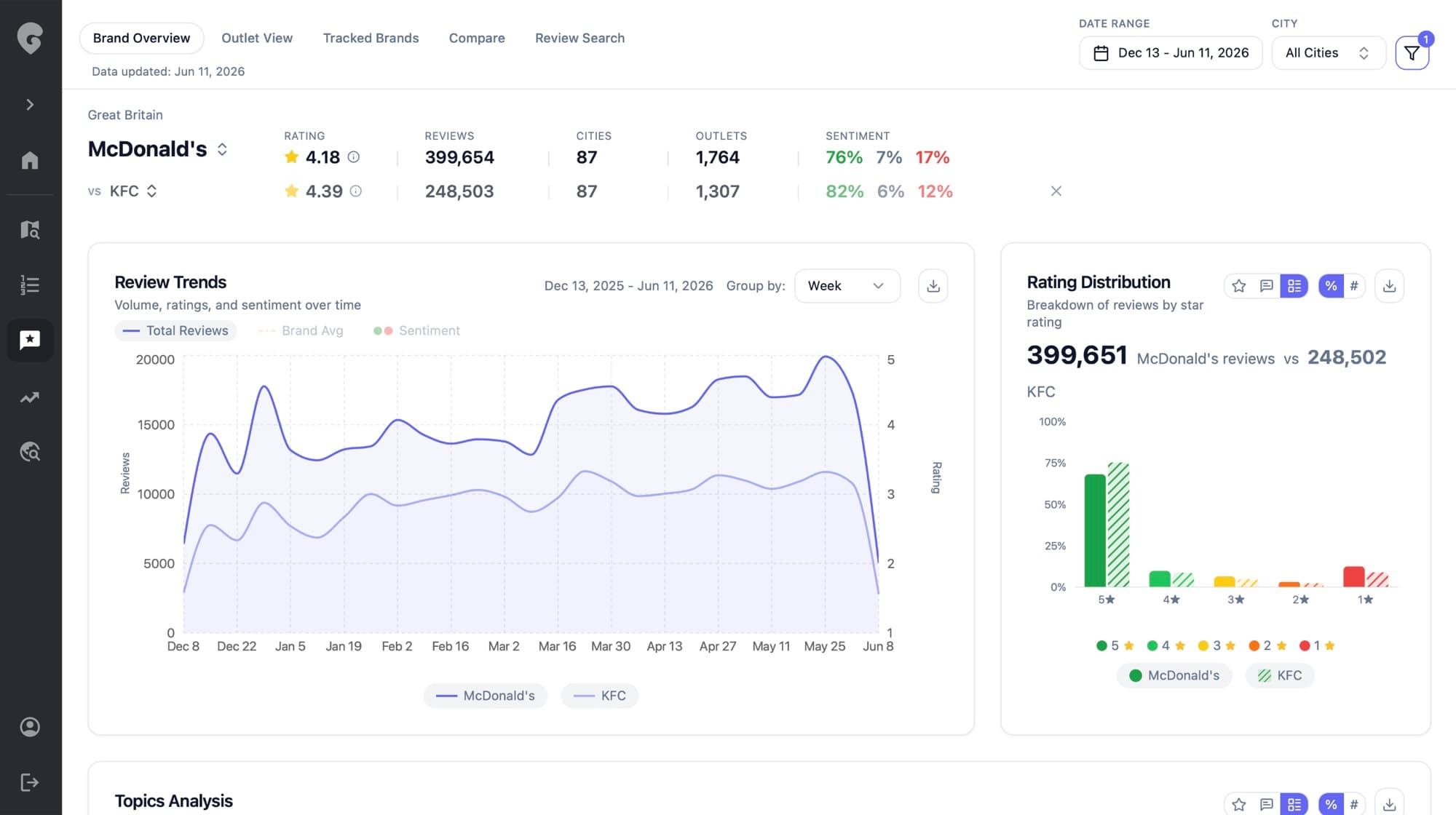
Task: Open the Group by Week dropdown
Action: point(847,286)
